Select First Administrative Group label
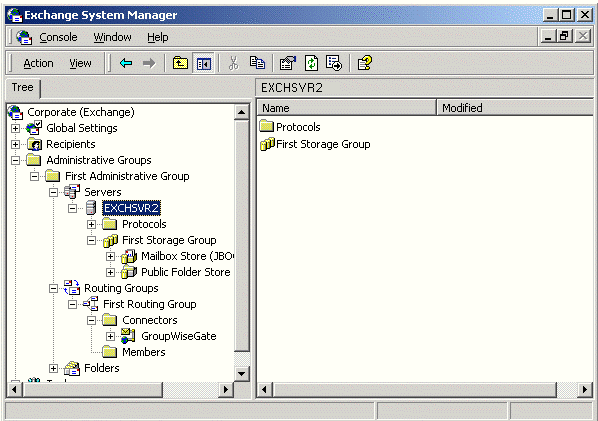This screenshot has width=598, height=421. (x=127, y=176)
